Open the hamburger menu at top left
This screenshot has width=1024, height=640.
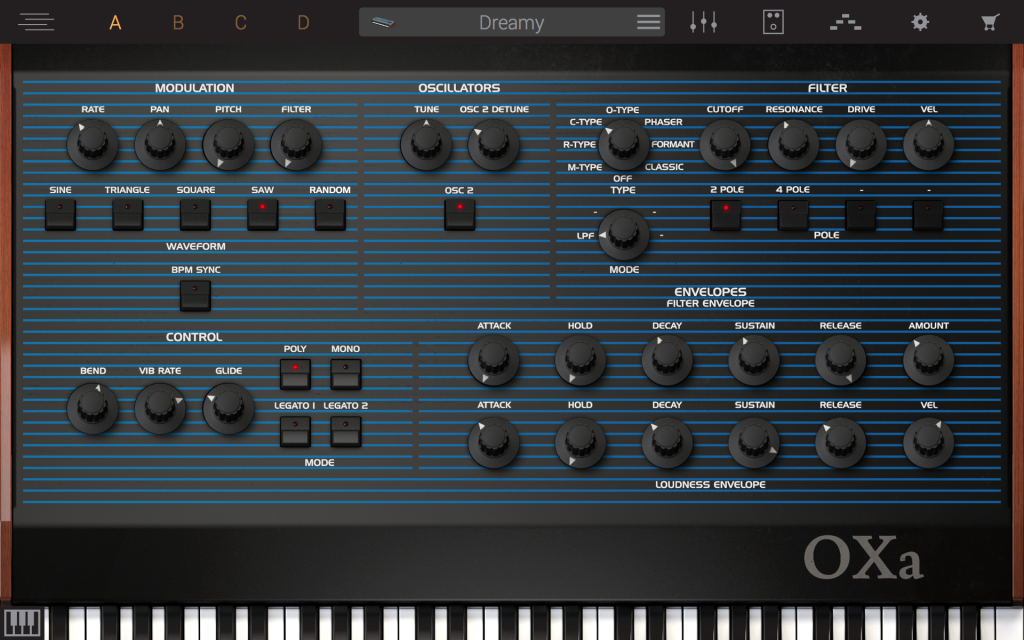point(36,22)
